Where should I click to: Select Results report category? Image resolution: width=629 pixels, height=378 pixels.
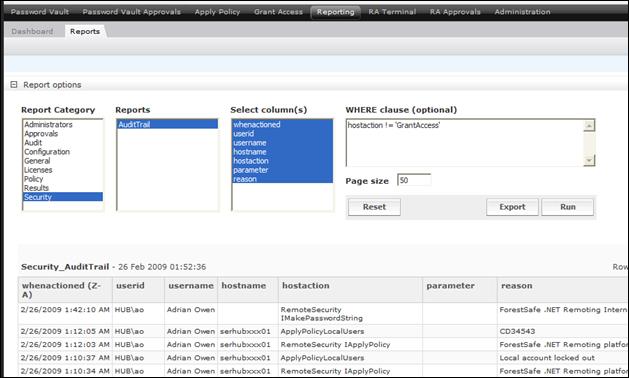62,188
